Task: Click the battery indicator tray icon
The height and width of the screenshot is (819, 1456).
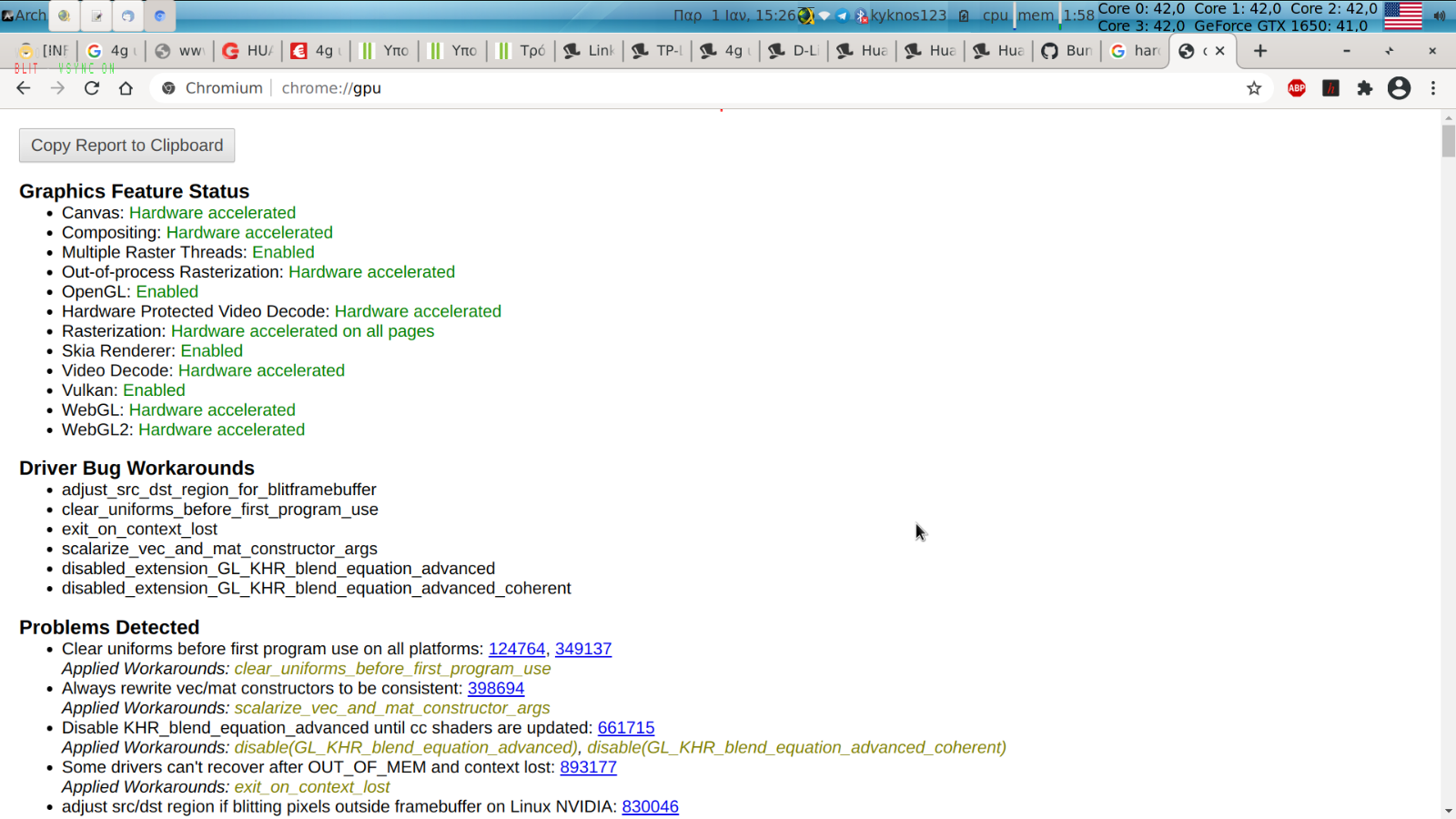Action: pos(964,15)
